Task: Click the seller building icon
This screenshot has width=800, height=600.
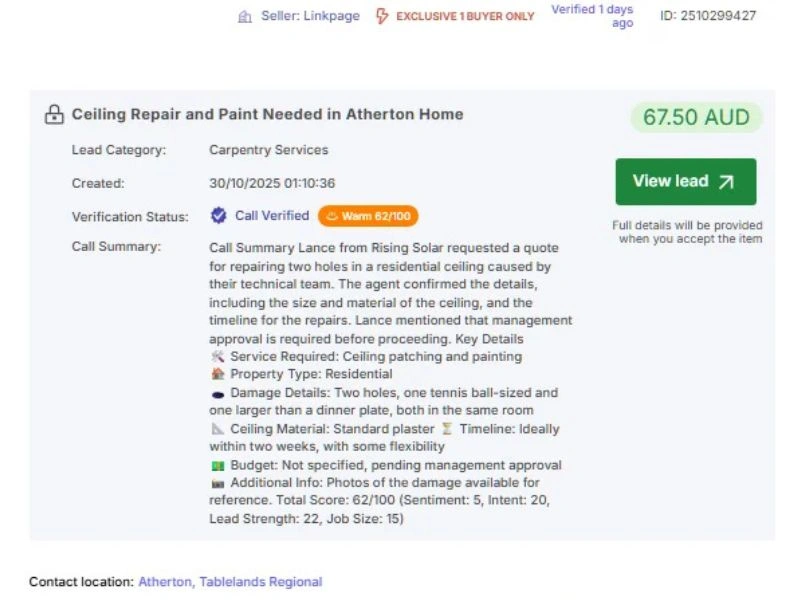Action: [245, 17]
